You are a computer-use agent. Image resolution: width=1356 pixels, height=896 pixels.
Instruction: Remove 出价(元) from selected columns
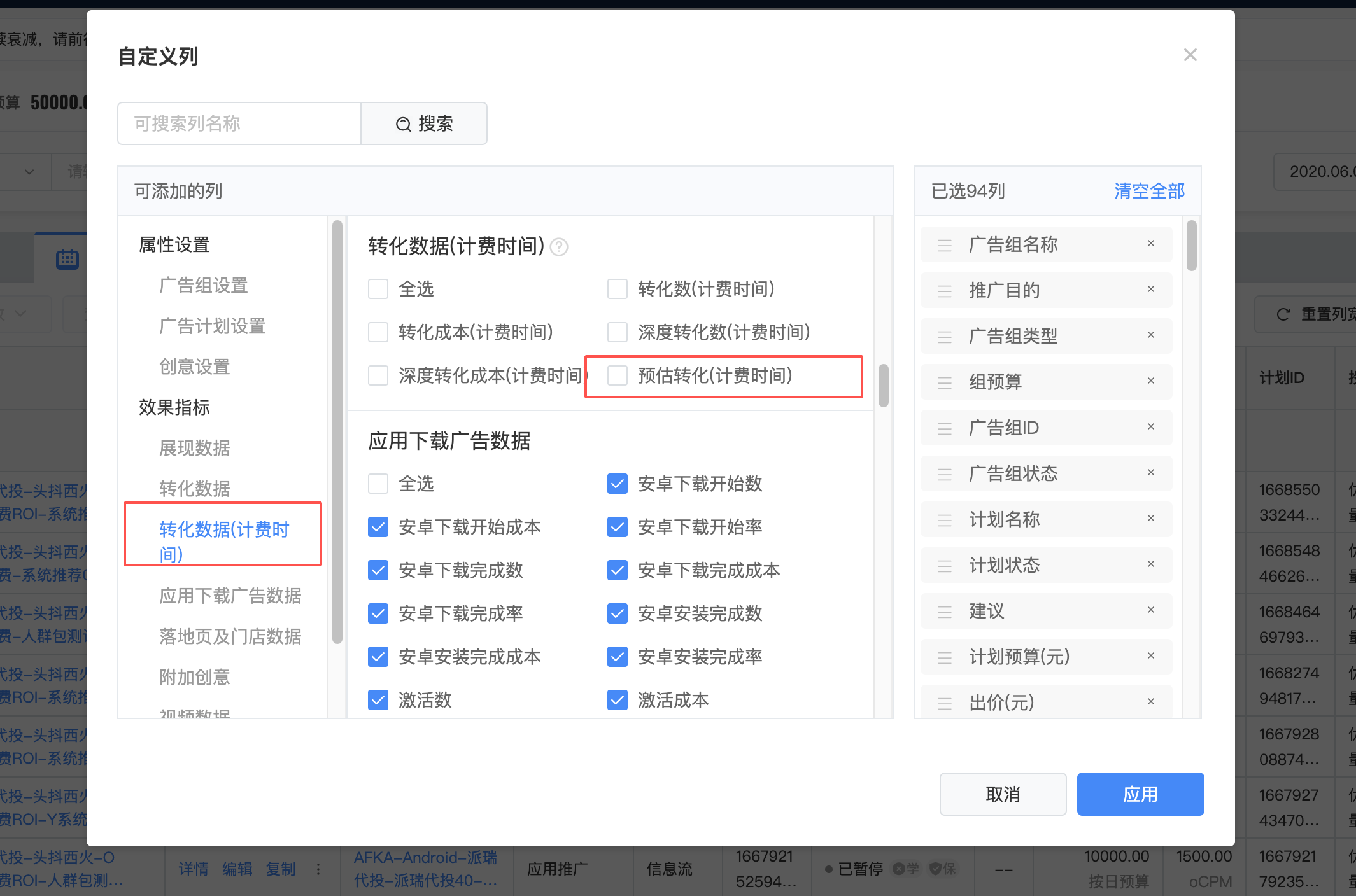[x=1151, y=702]
